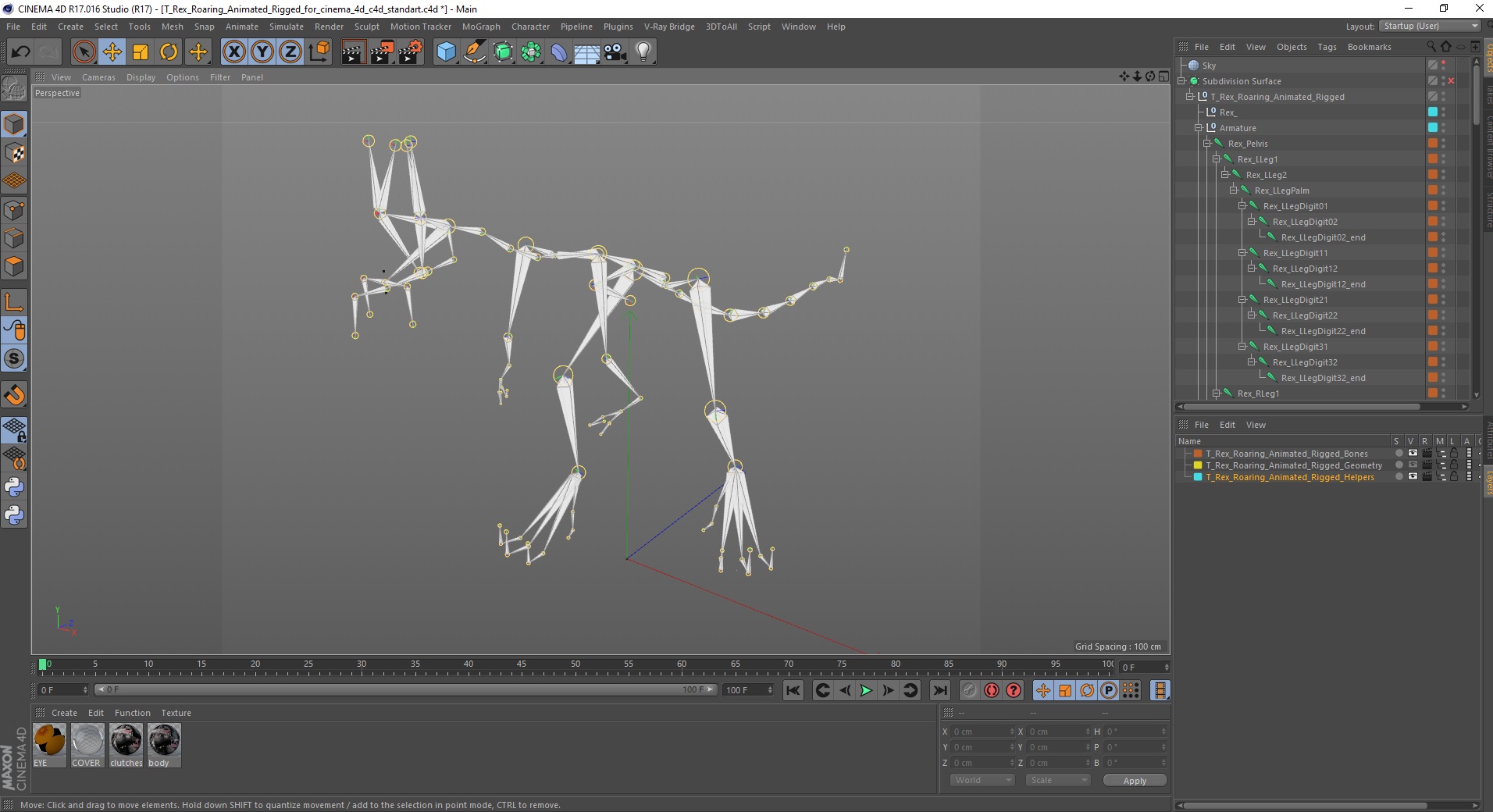The image size is (1493, 812).
Task: Click the EYE material thumbnail
Action: [49, 740]
